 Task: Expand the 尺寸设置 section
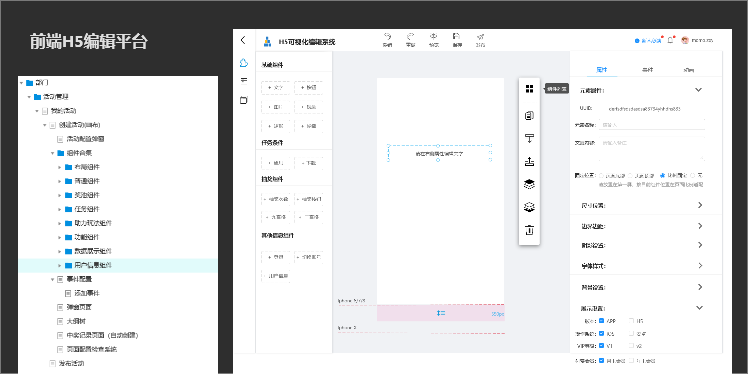click(x=700, y=205)
